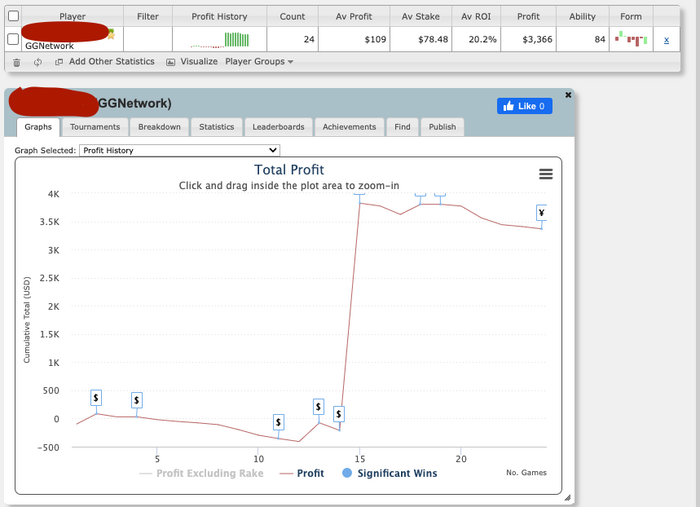This screenshot has height=507, width=700.
Task: Close the player details panel
Action: pos(568,95)
